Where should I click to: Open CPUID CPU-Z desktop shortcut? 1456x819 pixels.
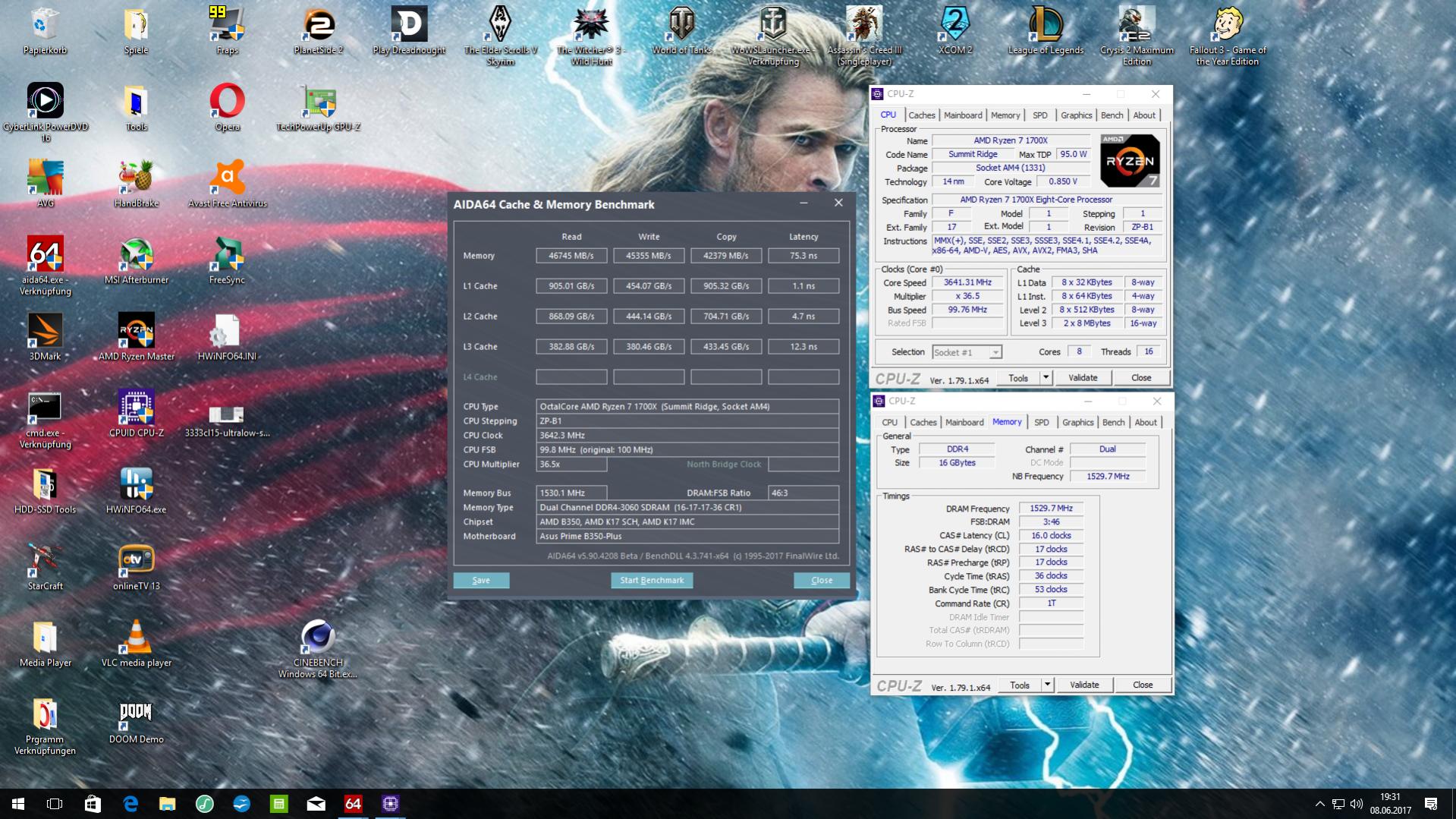click(x=136, y=414)
